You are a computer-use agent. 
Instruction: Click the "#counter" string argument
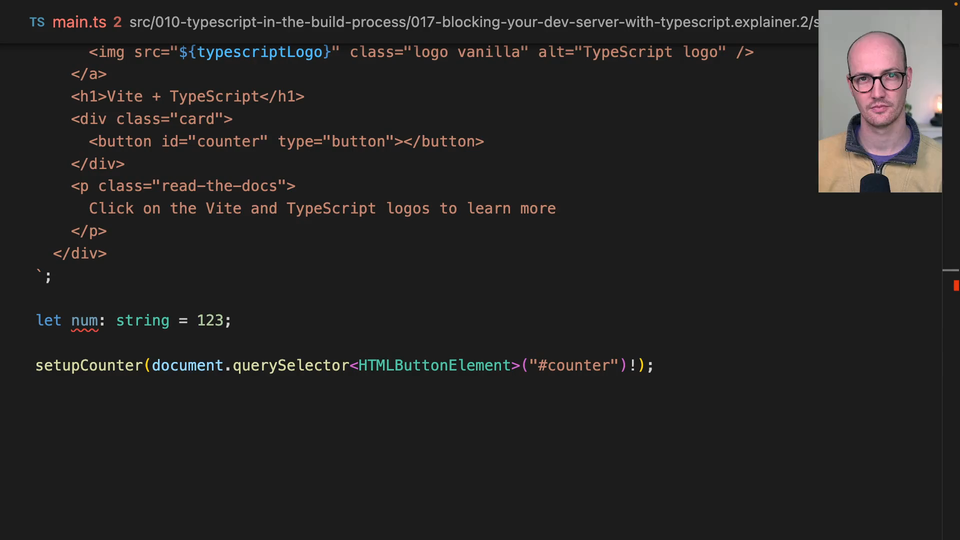(573, 366)
